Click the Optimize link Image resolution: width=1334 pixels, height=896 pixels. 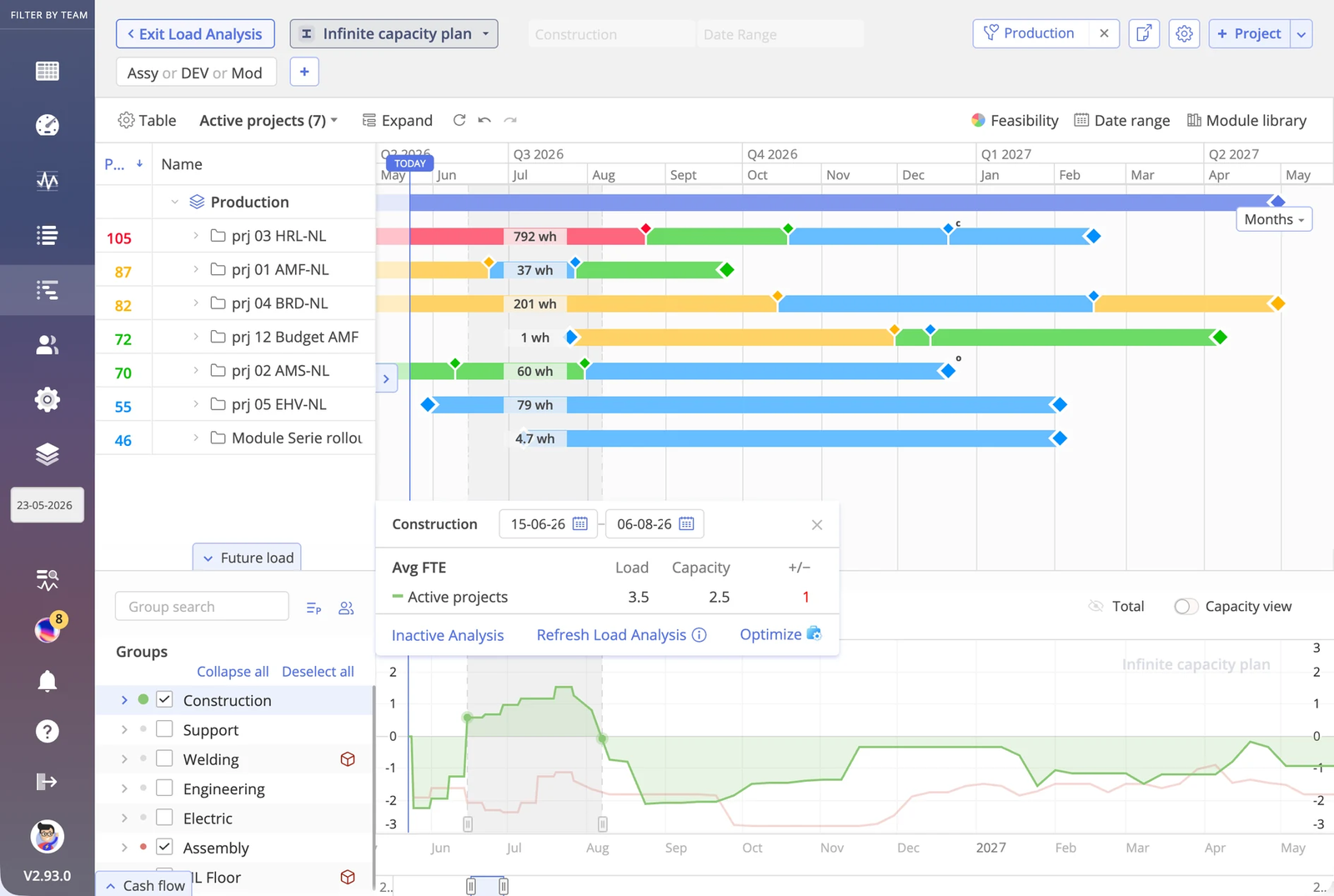tap(780, 634)
